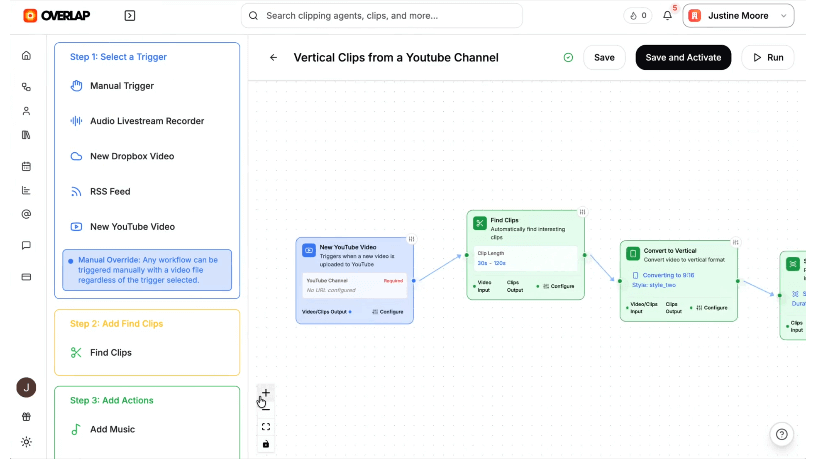816x459 pixels.
Task: Select the RSS Feed trigger
Action: pos(110,191)
